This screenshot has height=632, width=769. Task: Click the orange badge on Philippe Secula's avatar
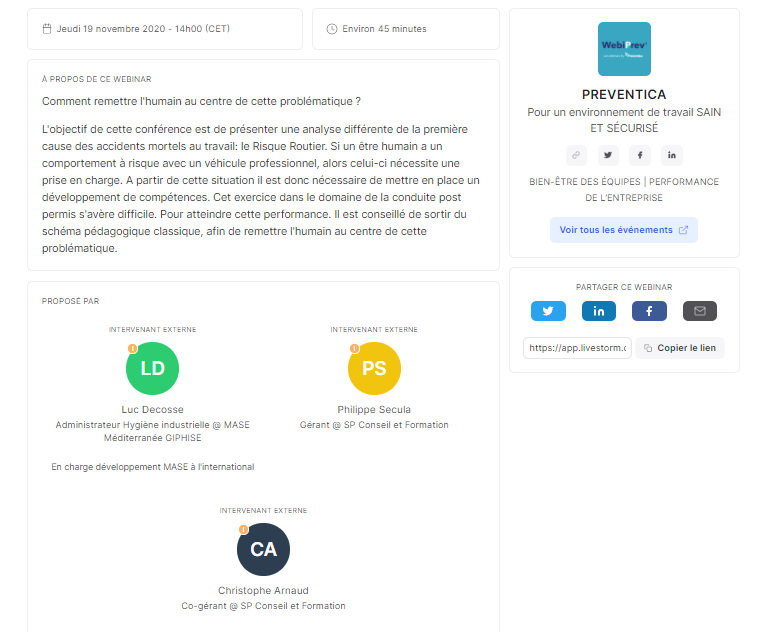[353, 348]
